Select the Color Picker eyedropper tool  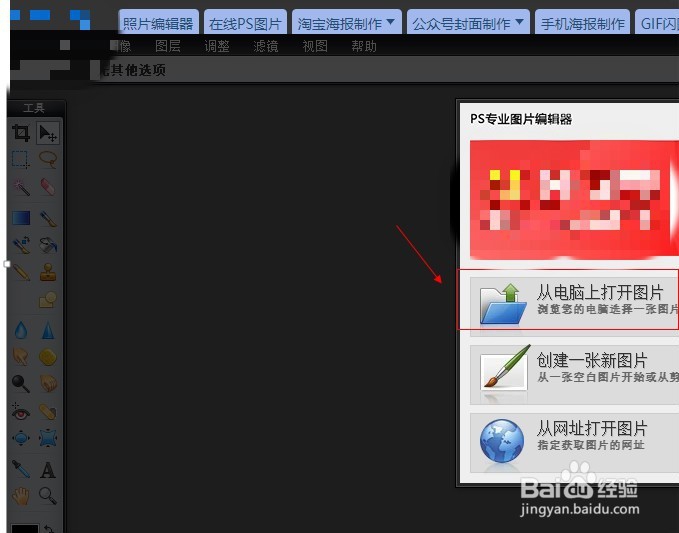click(21, 469)
